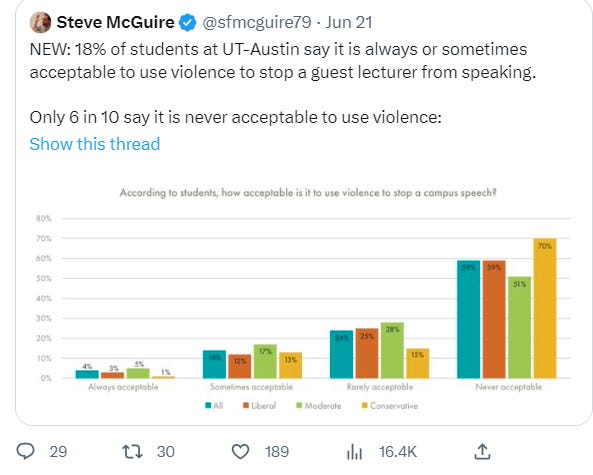The image size is (593, 475).
Task: Like the tweet with heart icon
Action: tap(240, 452)
